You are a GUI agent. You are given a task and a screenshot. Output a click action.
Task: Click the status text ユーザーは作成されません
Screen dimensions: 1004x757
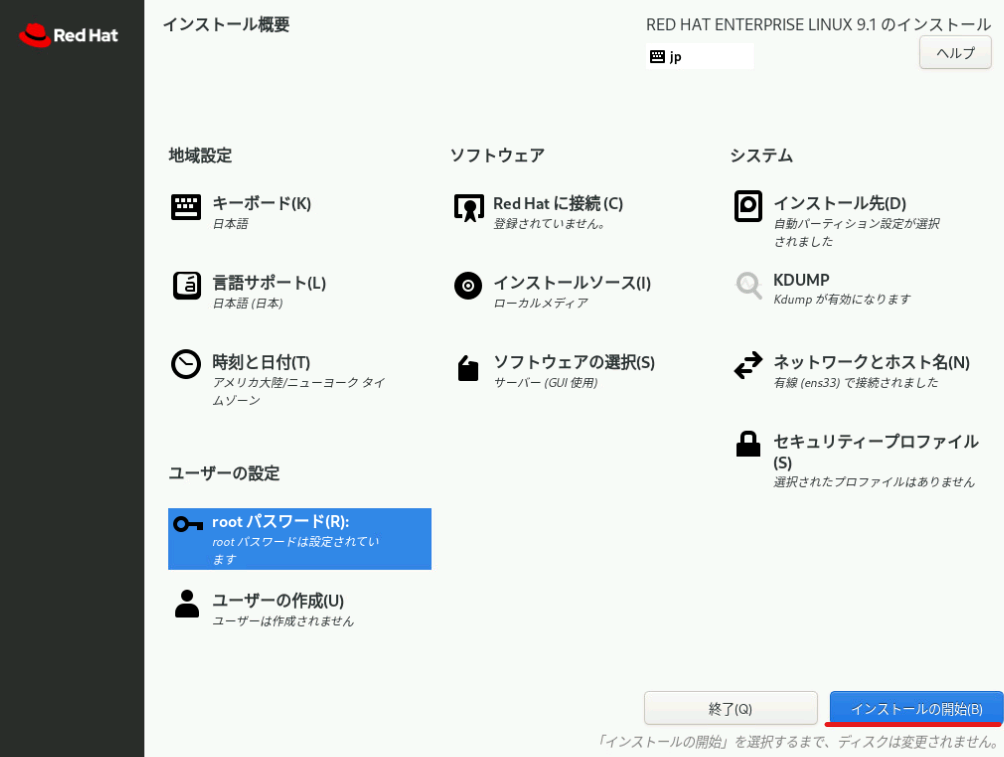pyautogui.click(x=283, y=621)
